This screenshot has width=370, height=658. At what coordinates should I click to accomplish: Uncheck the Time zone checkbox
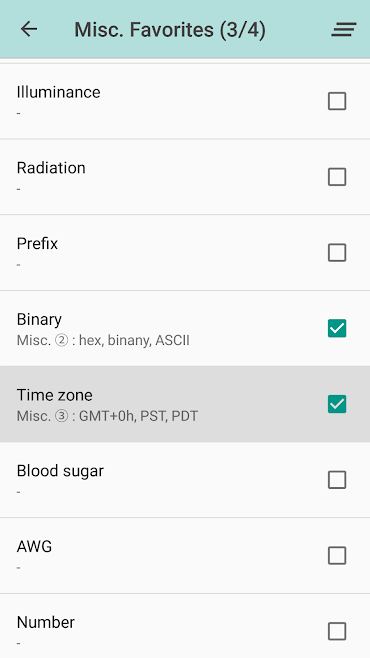coord(337,404)
